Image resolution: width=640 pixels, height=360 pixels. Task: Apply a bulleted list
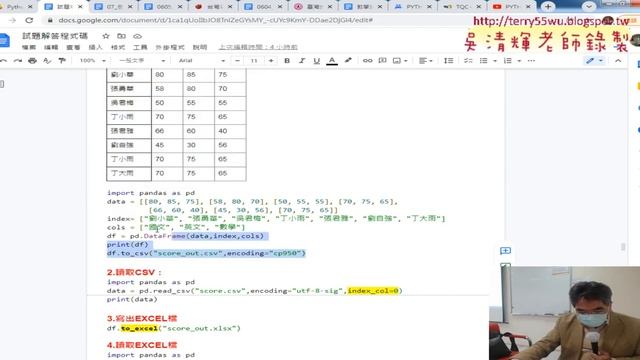[x=484, y=61]
